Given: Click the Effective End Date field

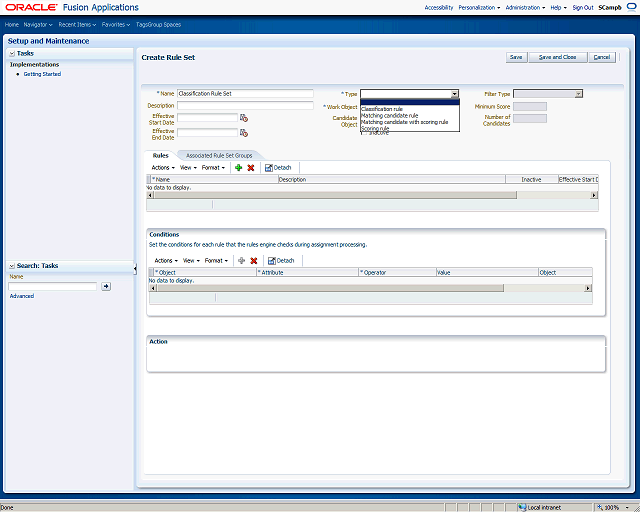Looking at the screenshot, I should pos(207,133).
